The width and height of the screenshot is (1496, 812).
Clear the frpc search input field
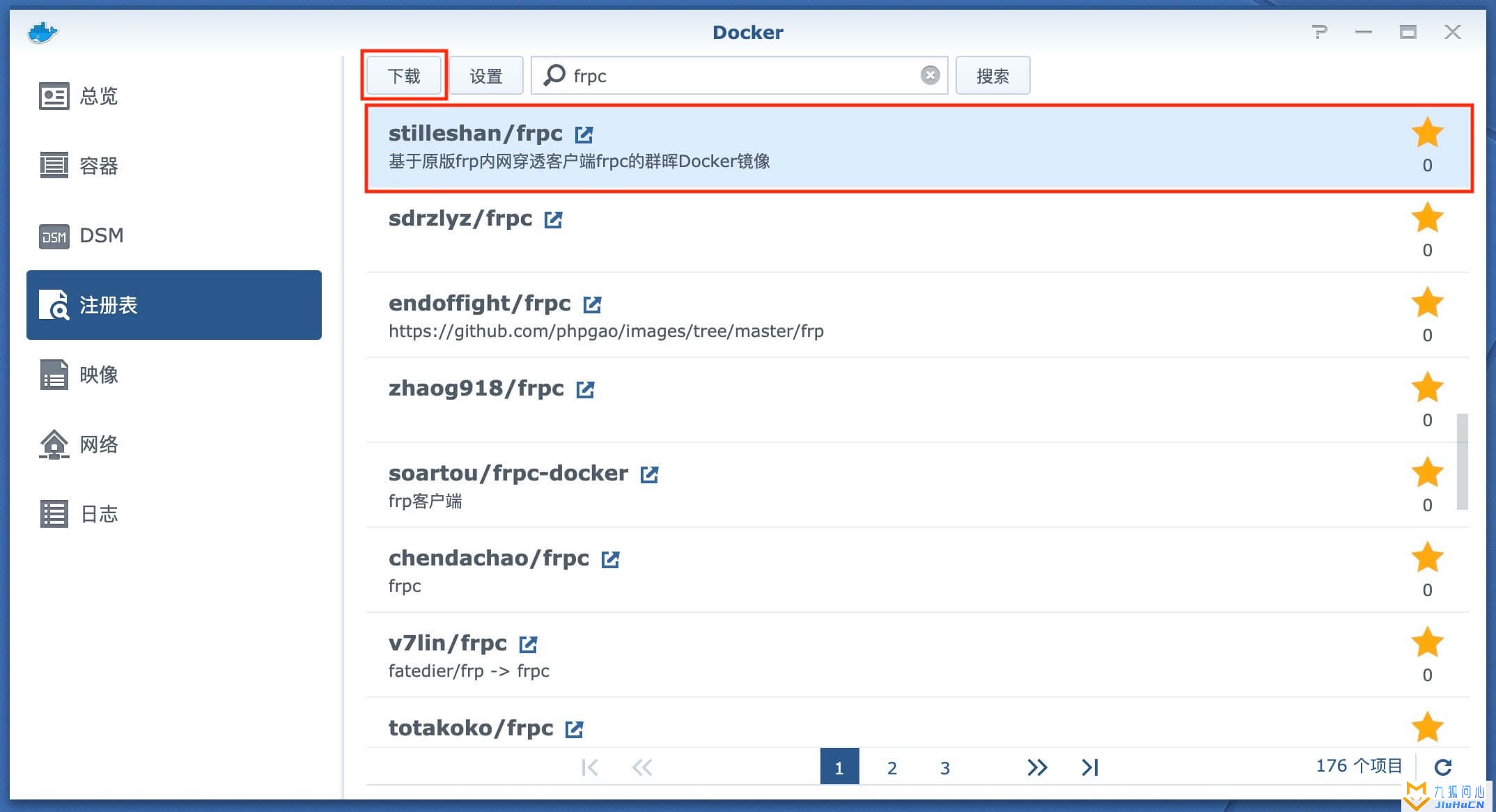tap(930, 75)
